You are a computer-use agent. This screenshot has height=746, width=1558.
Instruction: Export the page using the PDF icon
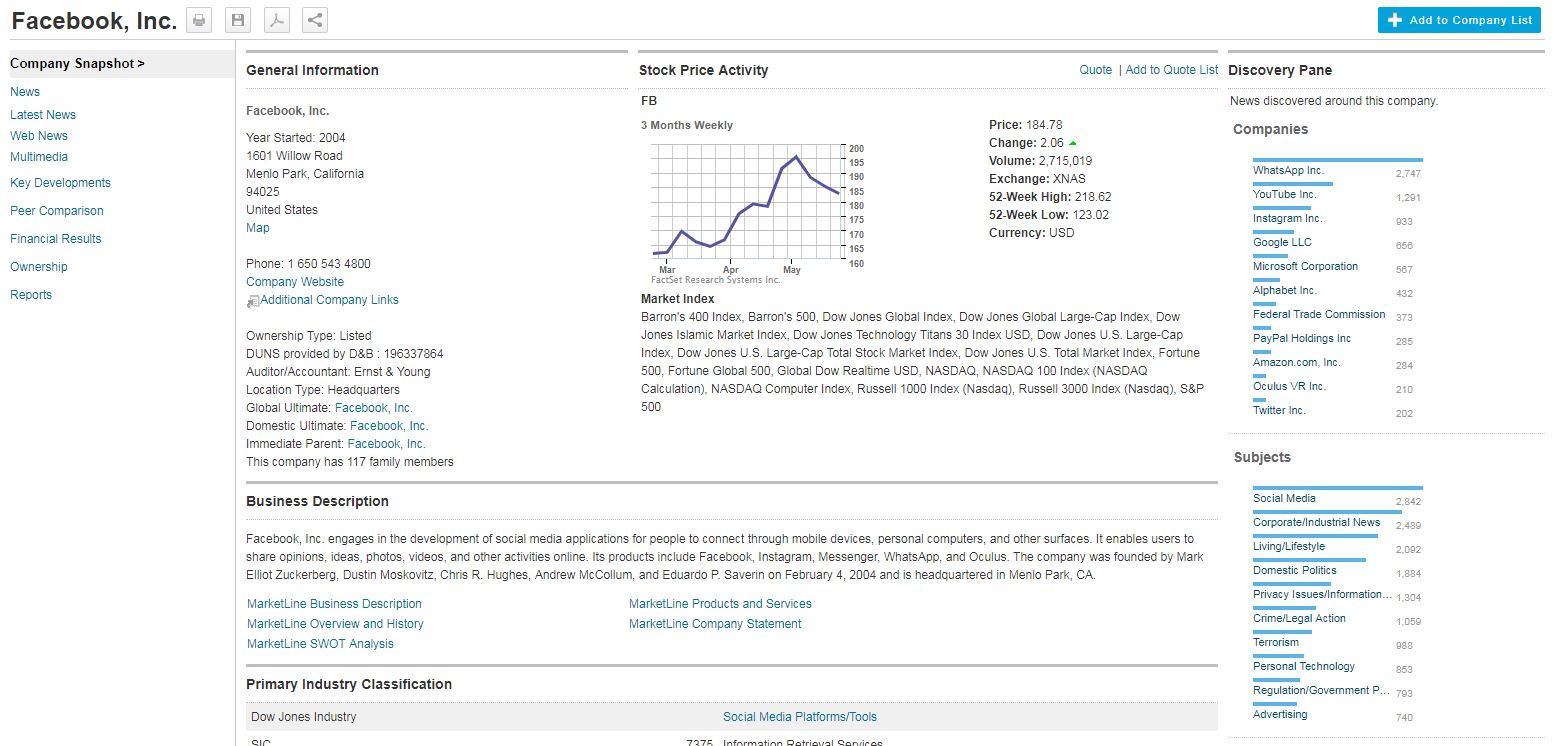(x=276, y=20)
